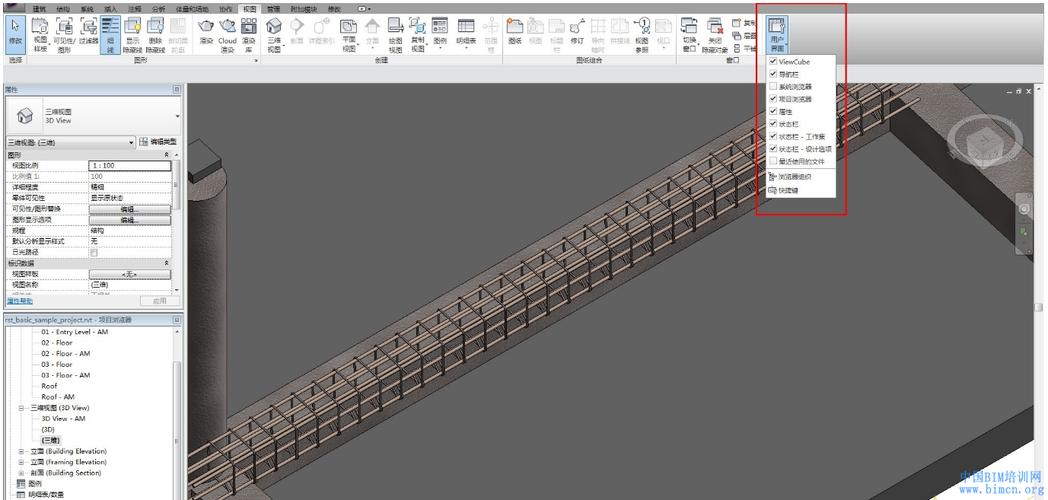1048x500 pixels.
Task: Click the 过滤器 (Filters) ribbon icon
Action: (89, 31)
